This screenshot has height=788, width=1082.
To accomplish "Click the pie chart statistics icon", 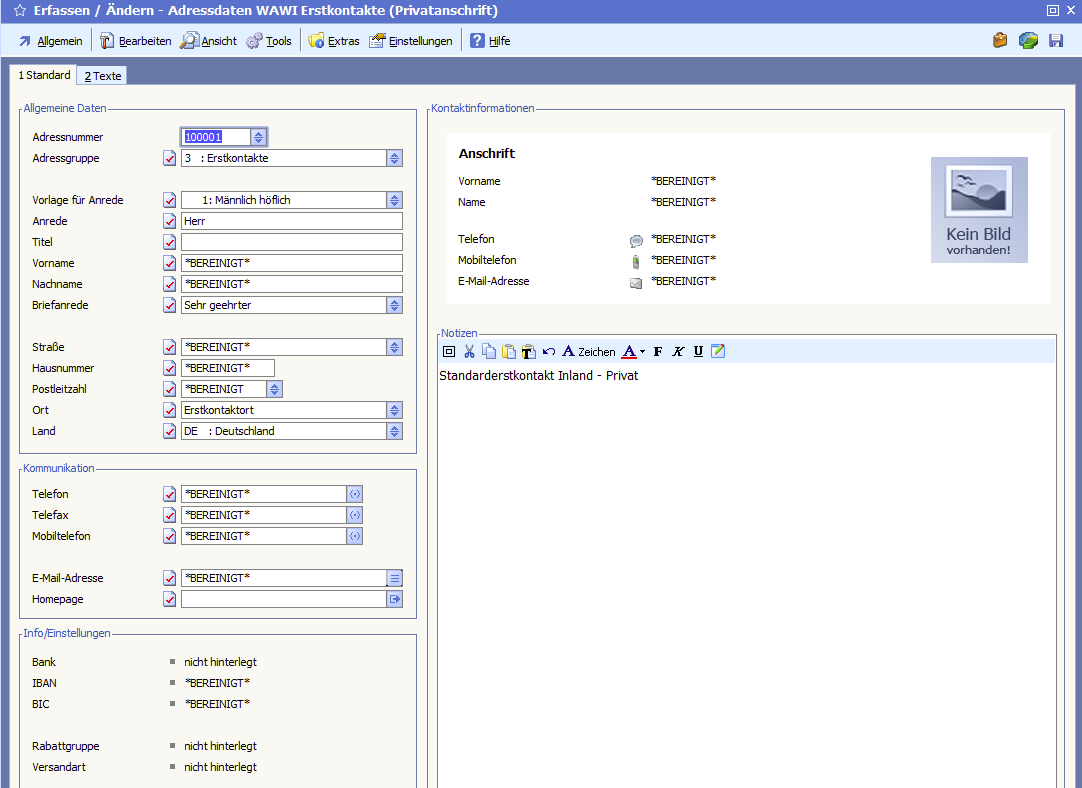I will [1028, 41].
